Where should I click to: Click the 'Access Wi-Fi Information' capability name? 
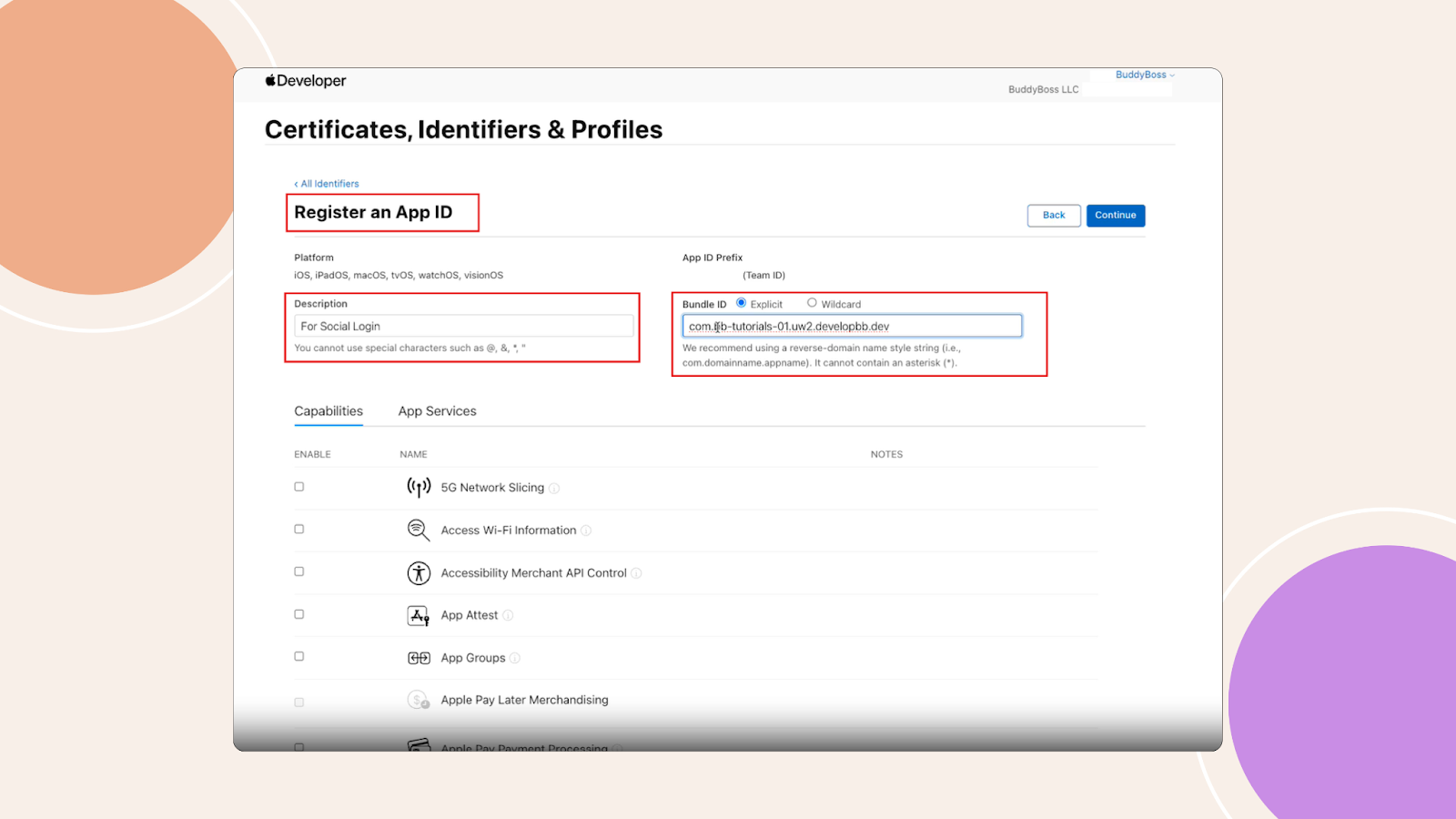pyautogui.click(x=509, y=531)
